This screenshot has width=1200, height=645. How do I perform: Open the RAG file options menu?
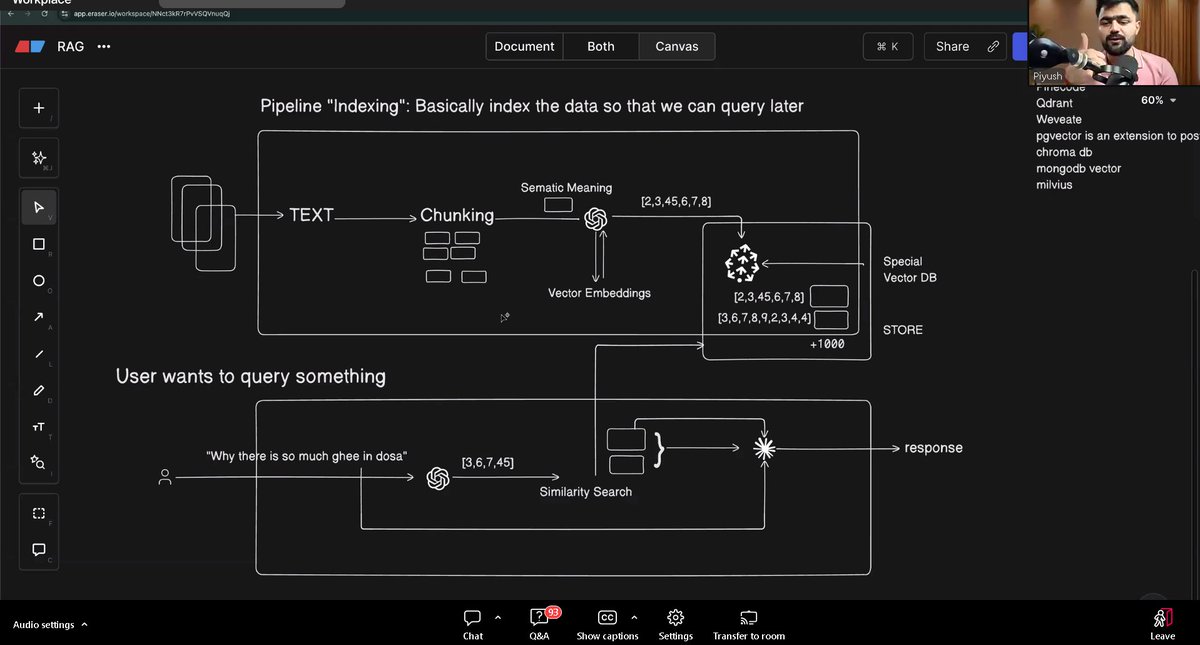pos(104,47)
